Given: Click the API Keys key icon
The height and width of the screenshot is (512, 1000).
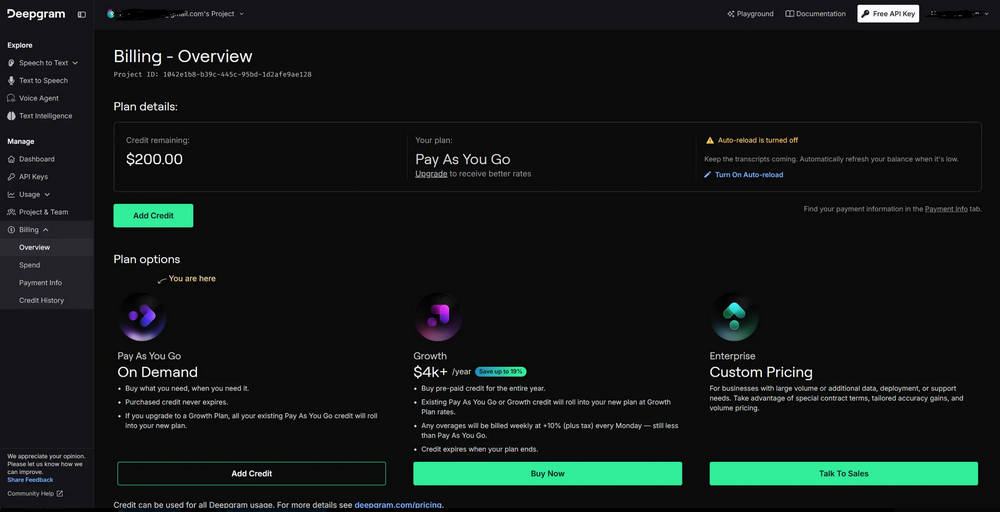Looking at the screenshot, I should coord(11,177).
